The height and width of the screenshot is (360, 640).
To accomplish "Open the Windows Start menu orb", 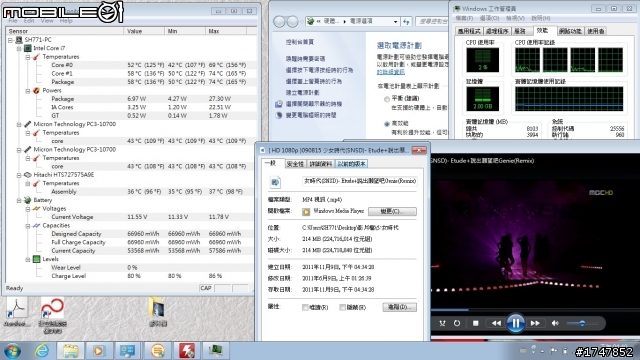I will pos(12,351).
